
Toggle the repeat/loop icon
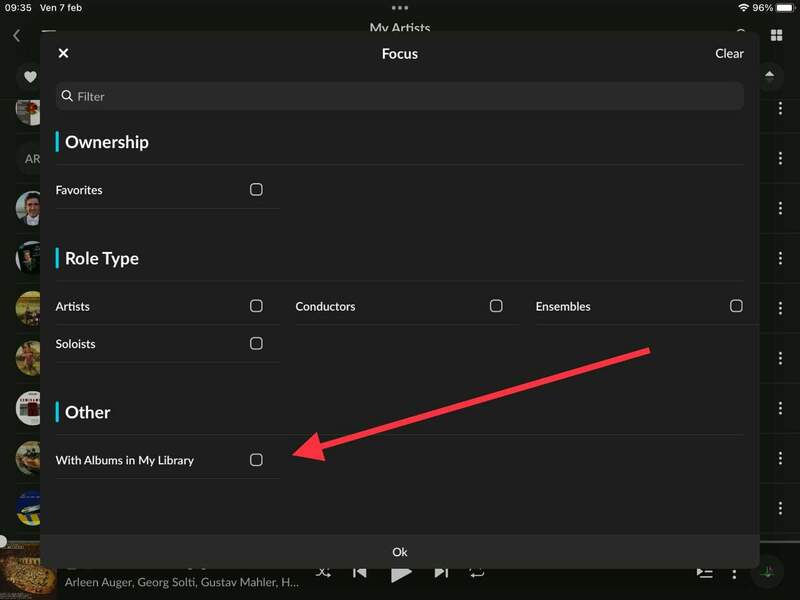pyautogui.click(x=477, y=573)
